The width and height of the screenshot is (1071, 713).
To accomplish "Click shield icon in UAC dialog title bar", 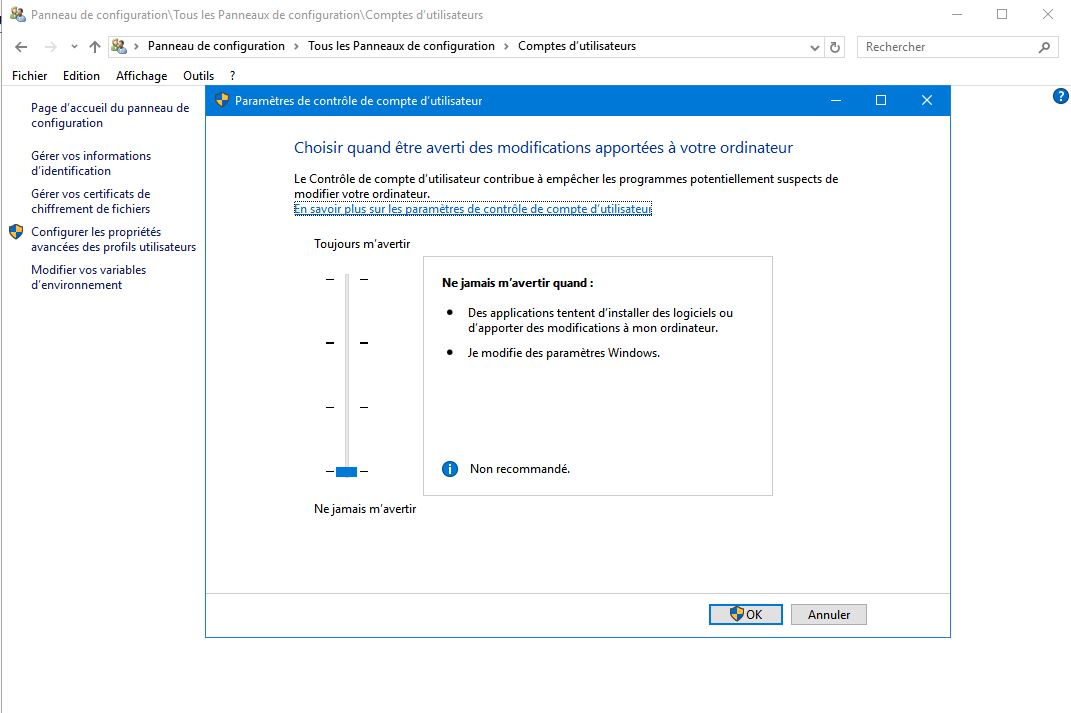I will click(x=222, y=100).
